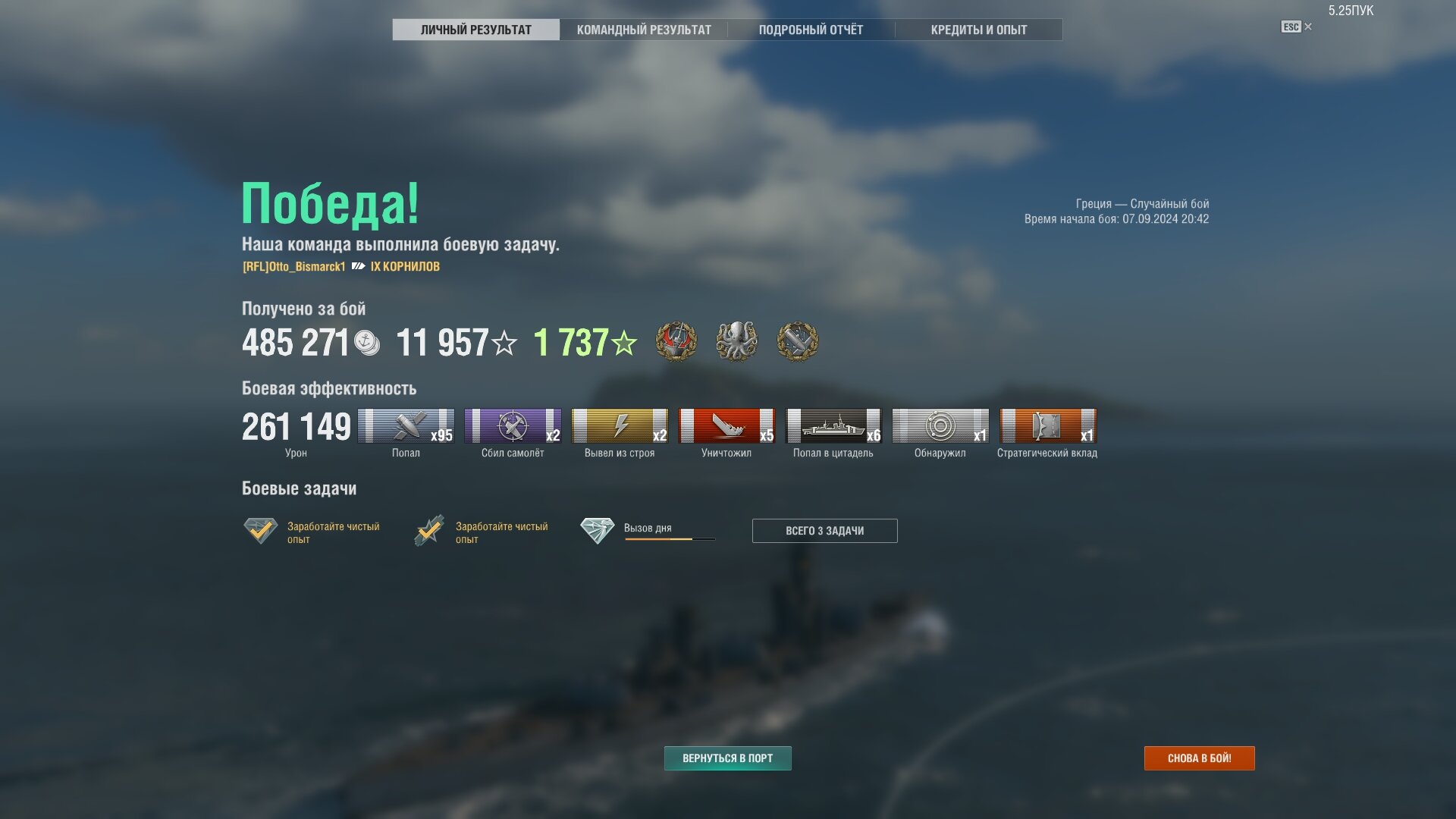The image size is (1456, 819).
Task: Expand 'Всего 3 задачи' combat missions list
Action: pos(825,531)
